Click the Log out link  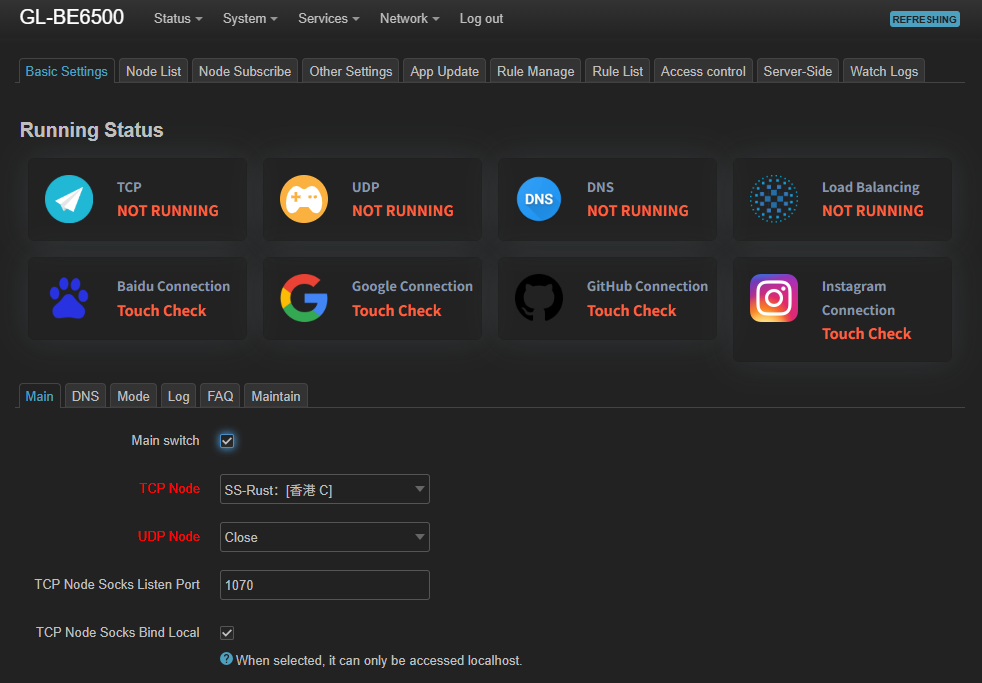[x=481, y=19]
